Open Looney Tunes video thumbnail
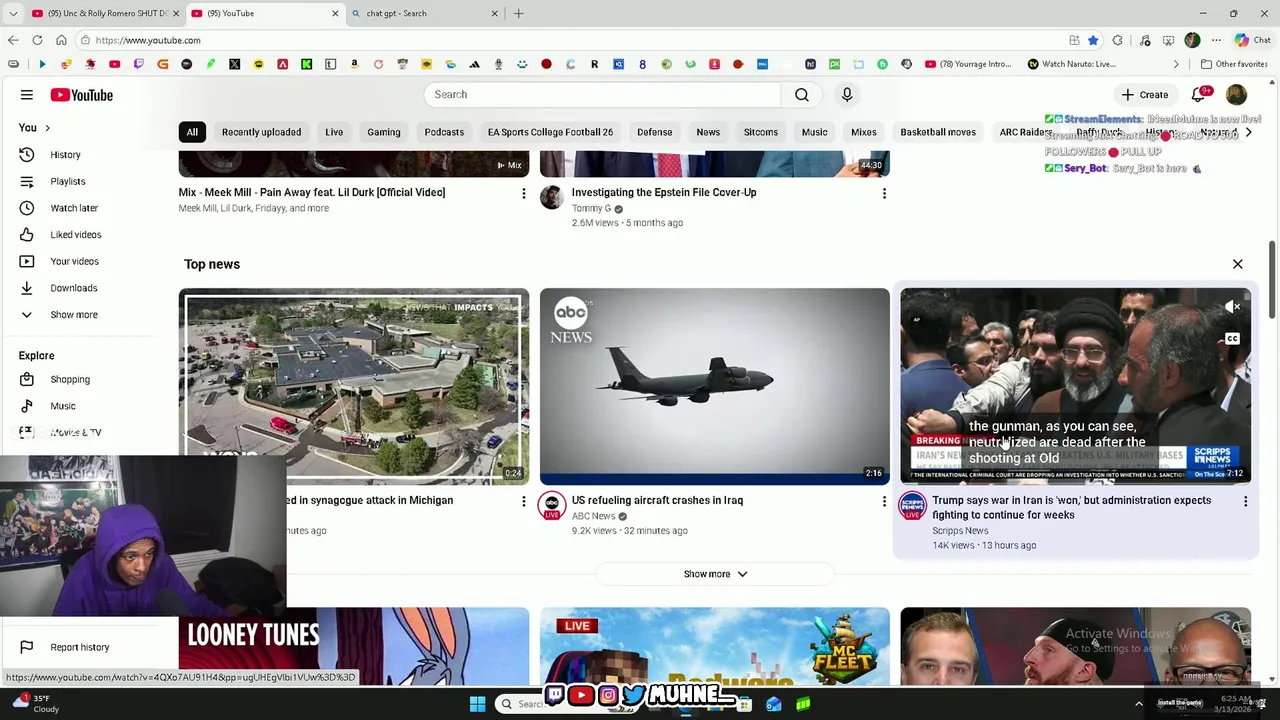This screenshot has width=1280, height=720. [x=354, y=646]
